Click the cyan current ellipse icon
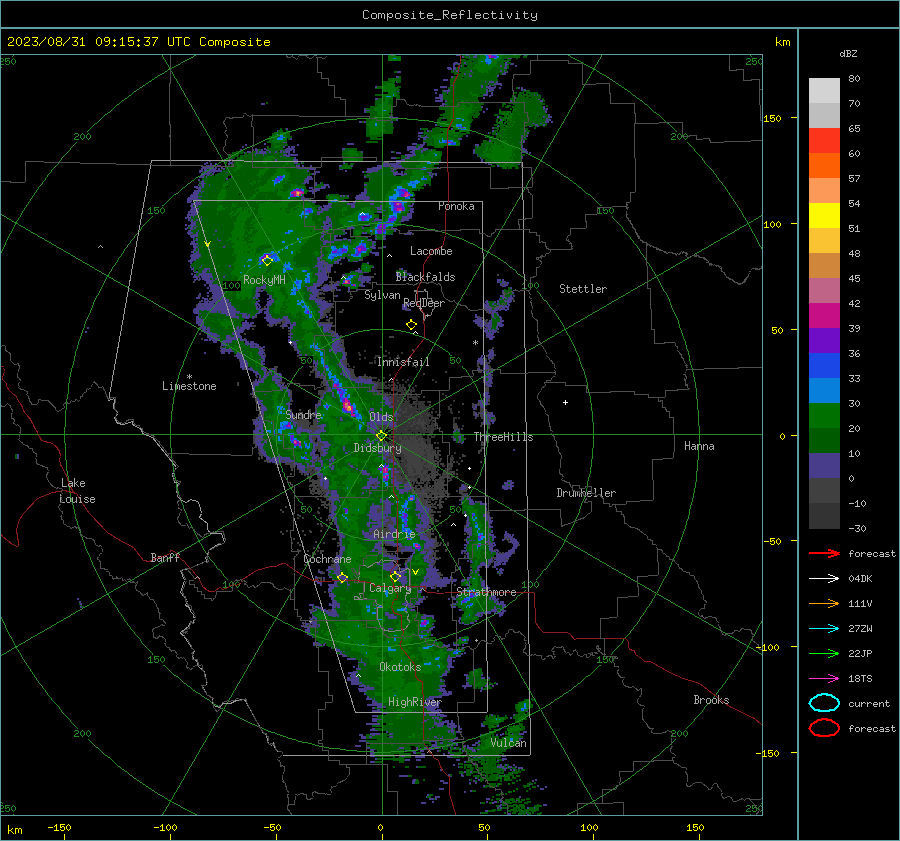The image size is (900, 841). coord(824,703)
